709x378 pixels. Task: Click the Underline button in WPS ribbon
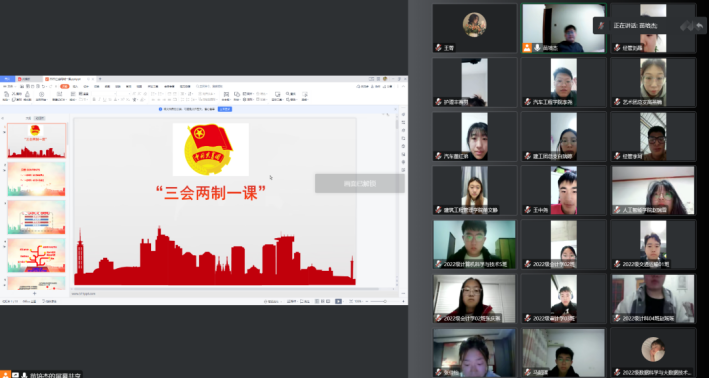(x=104, y=99)
